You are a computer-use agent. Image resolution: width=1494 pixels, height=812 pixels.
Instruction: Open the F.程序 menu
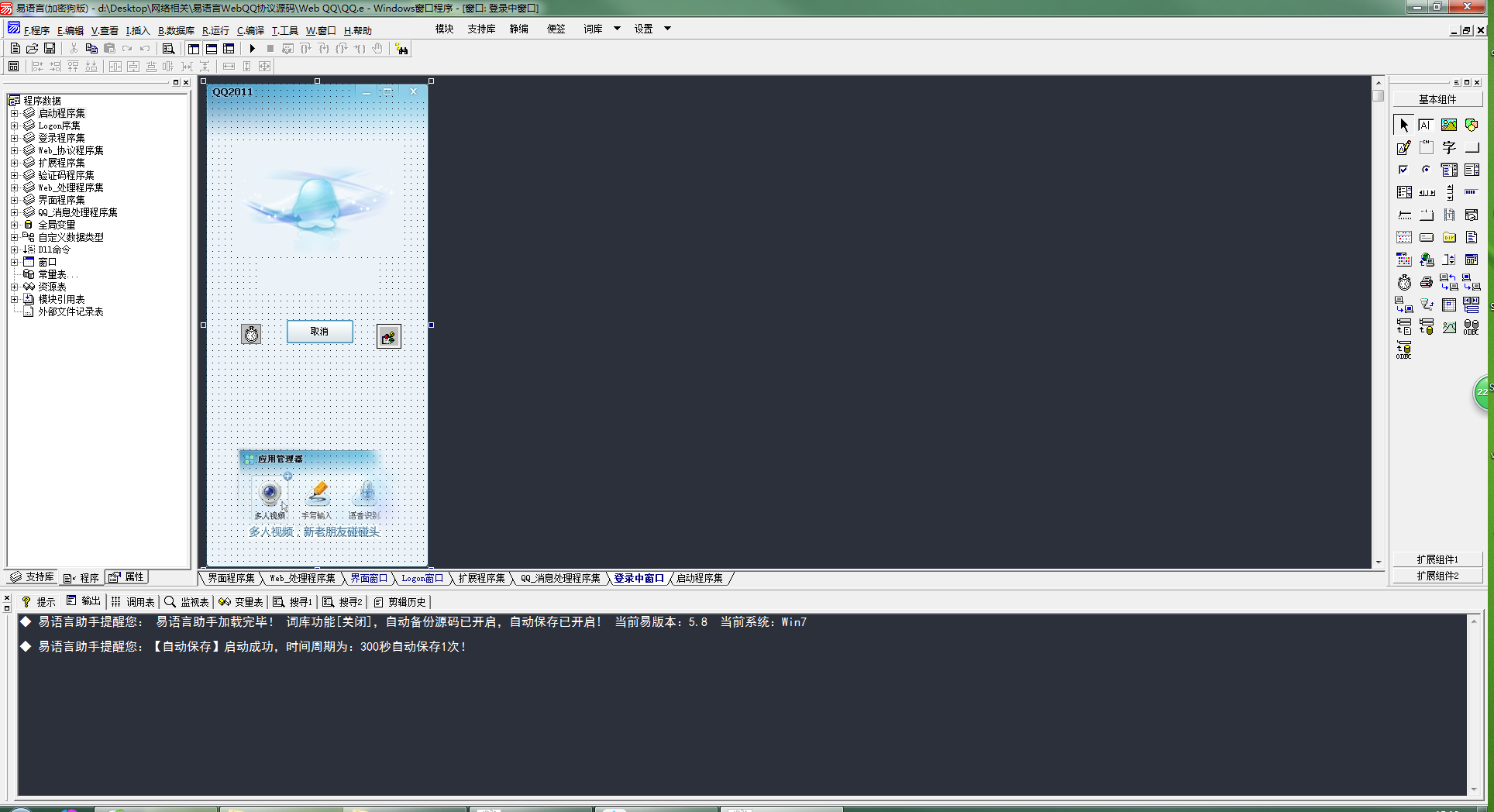click(x=36, y=30)
